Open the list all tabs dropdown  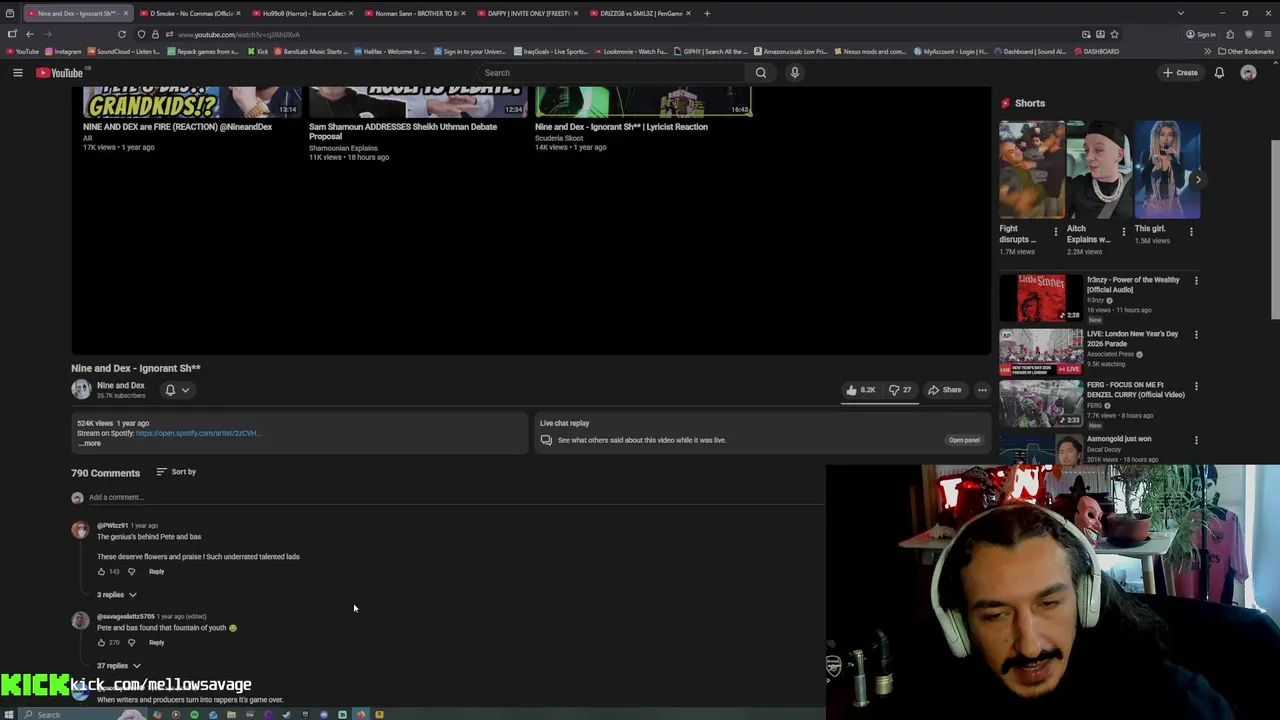(1180, 13)
